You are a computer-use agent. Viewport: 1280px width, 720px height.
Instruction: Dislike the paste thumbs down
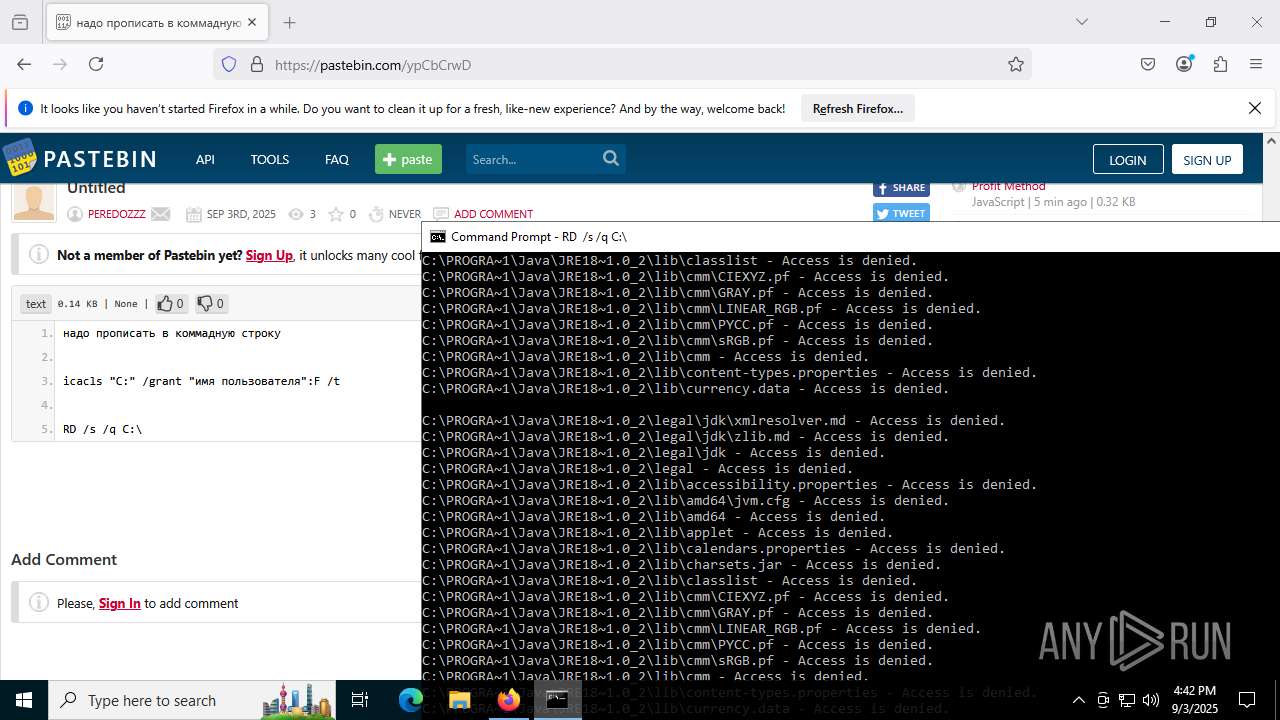210,303
